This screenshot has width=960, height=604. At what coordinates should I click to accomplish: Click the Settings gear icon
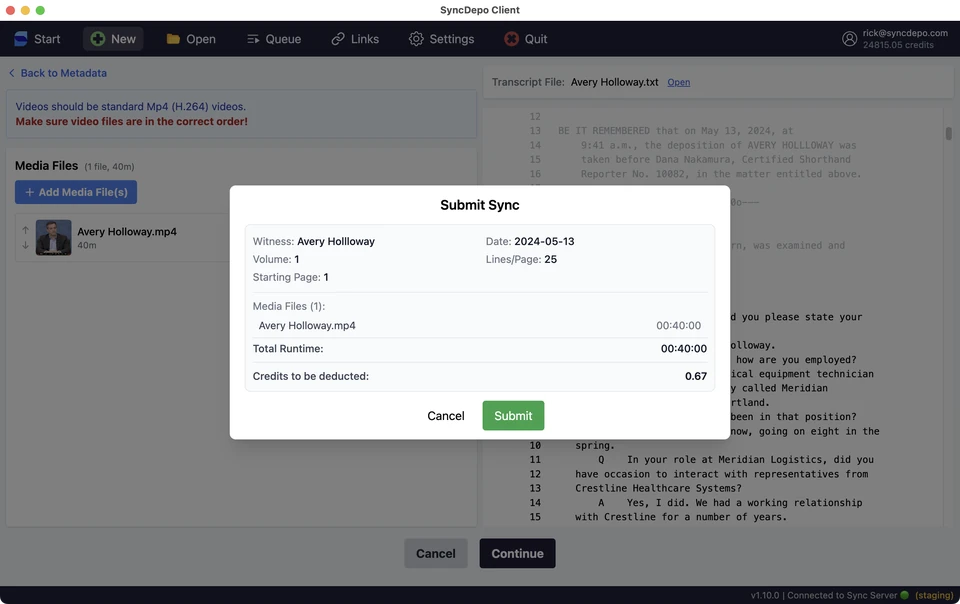click(416, 39)
